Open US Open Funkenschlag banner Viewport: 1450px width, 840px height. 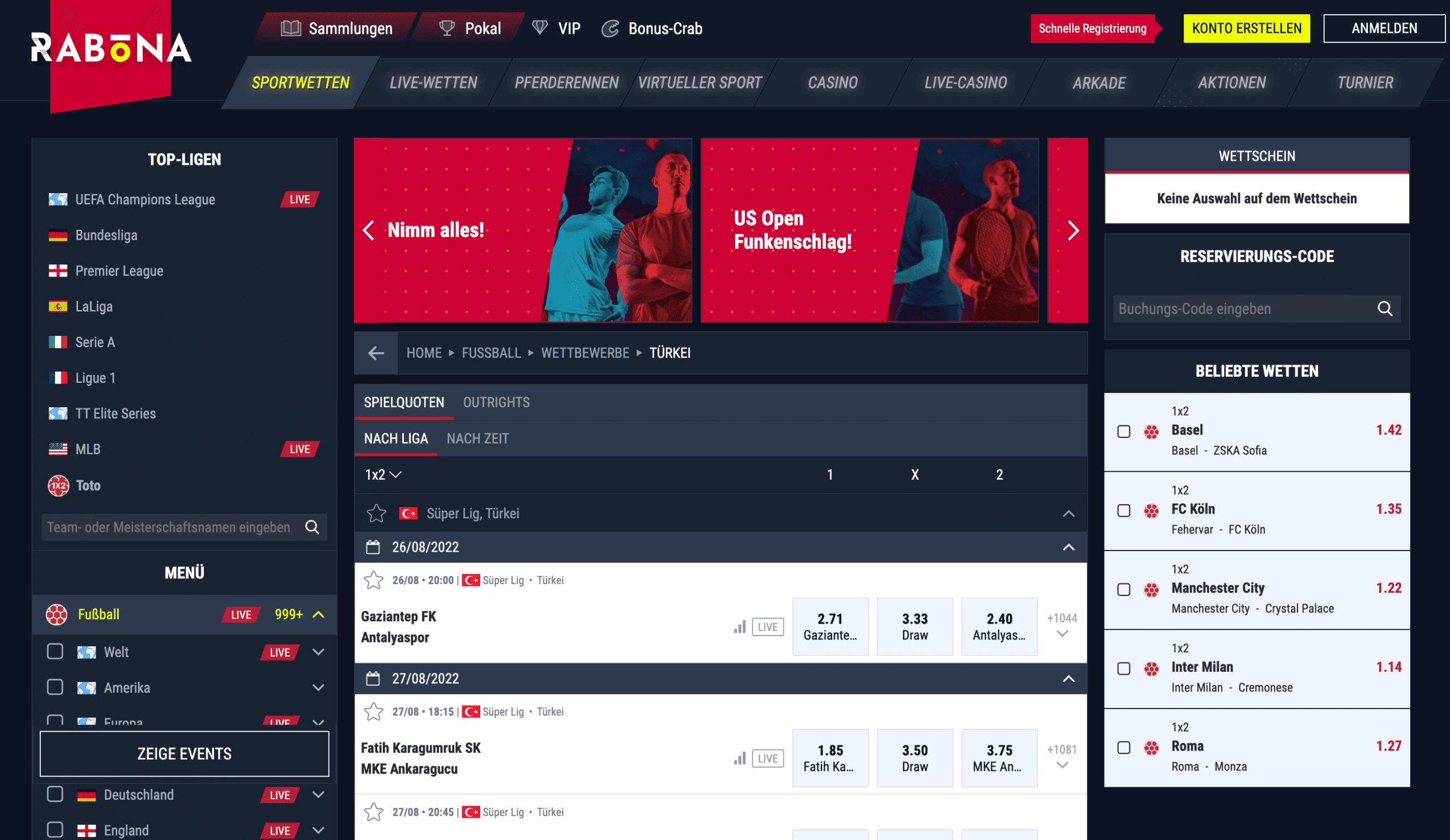point(869,229)
